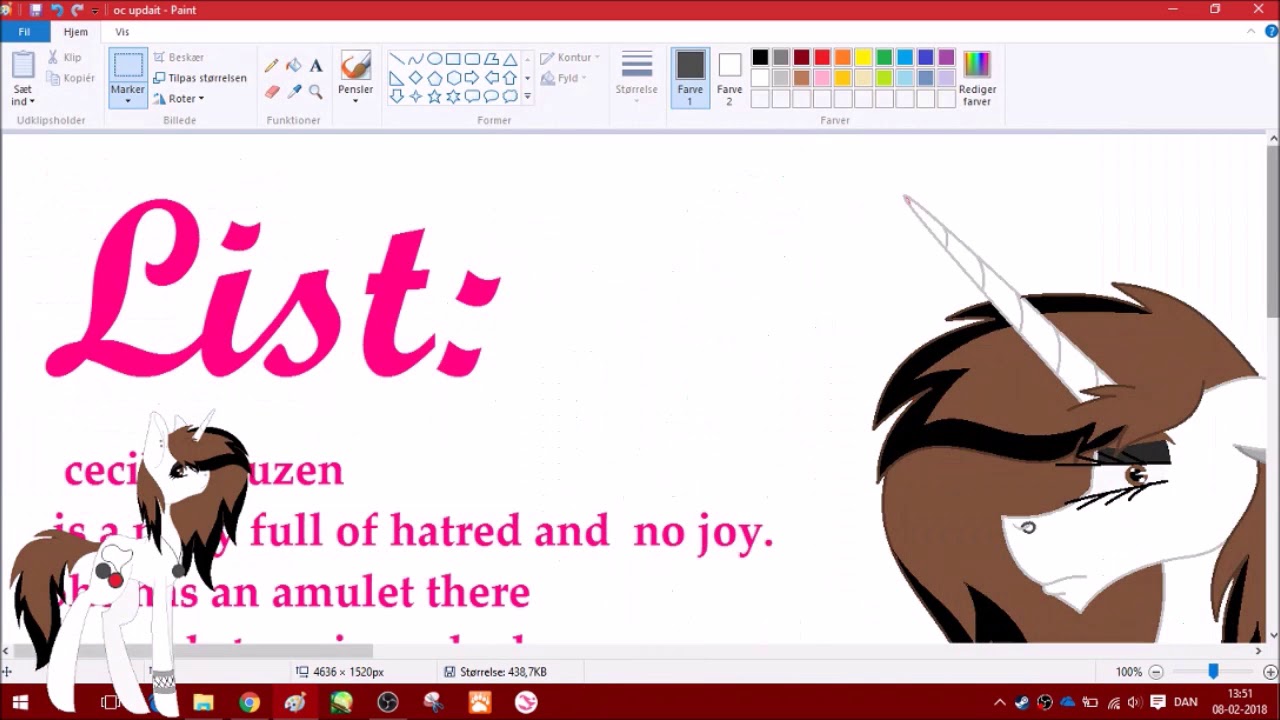Click the zoom slider handle

point(1213,672)
